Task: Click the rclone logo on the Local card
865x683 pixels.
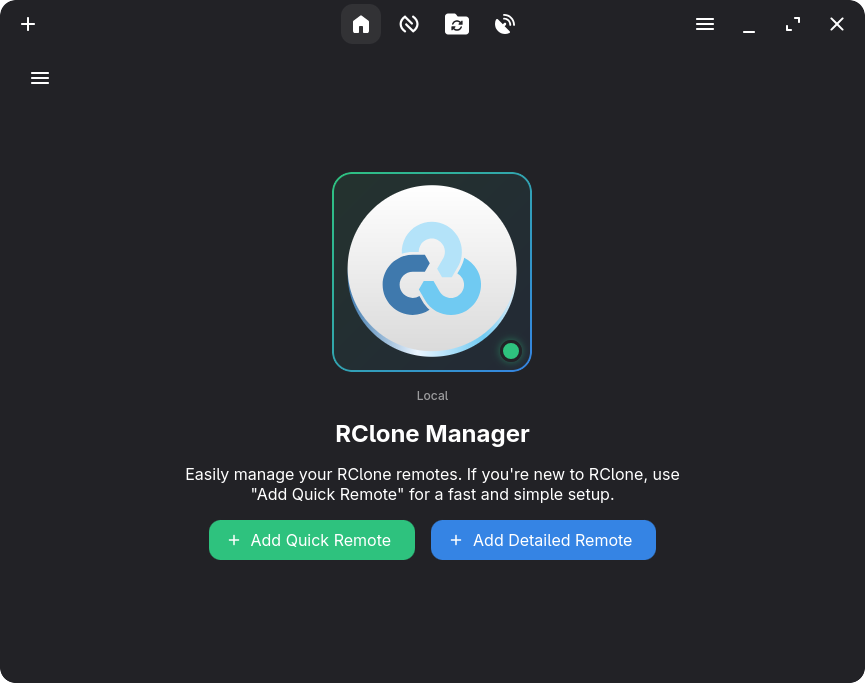Action: [431, 270]
